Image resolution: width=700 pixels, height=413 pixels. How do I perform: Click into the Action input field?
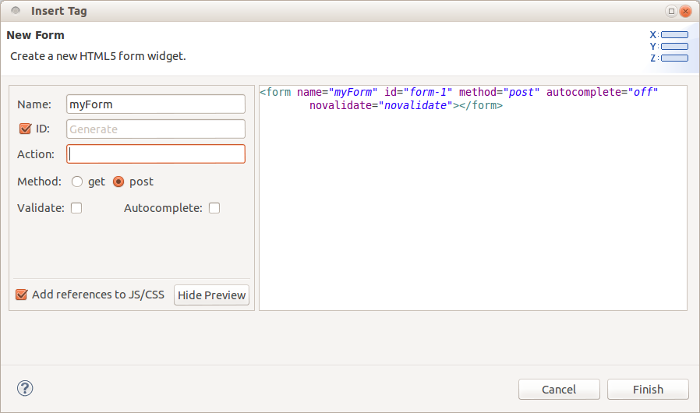[156, 154]
